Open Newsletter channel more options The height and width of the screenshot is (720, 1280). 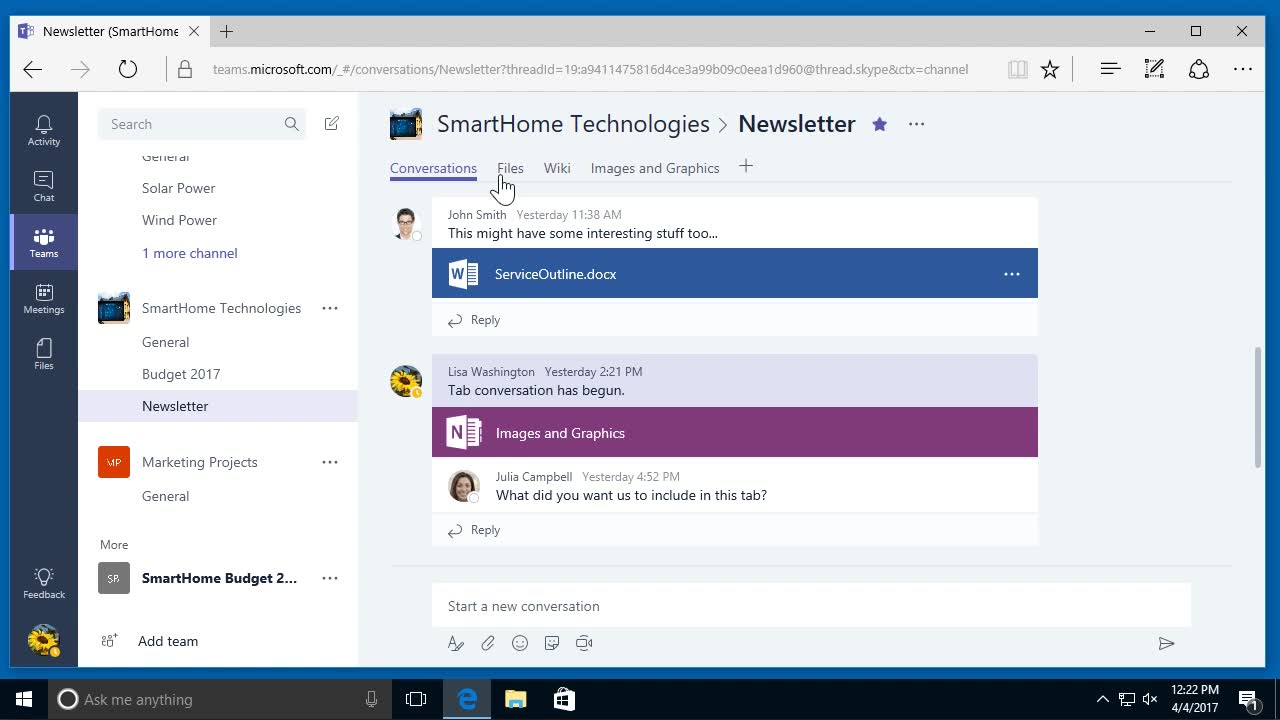(916, 124)
